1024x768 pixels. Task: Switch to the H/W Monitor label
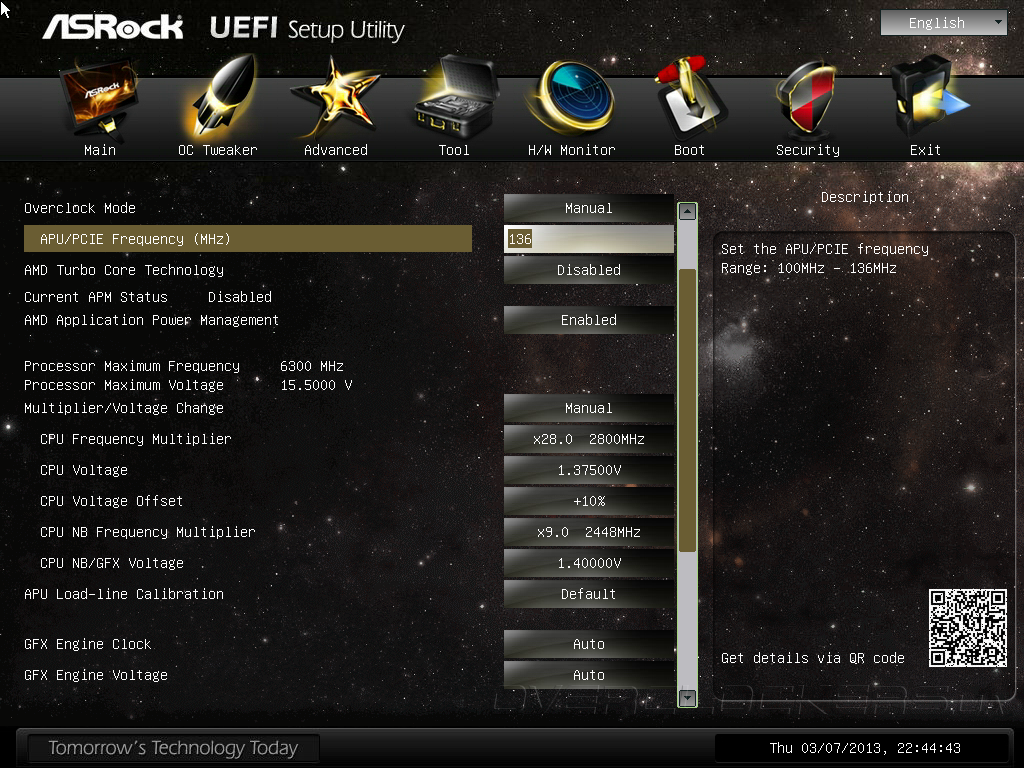click(571, 150)
